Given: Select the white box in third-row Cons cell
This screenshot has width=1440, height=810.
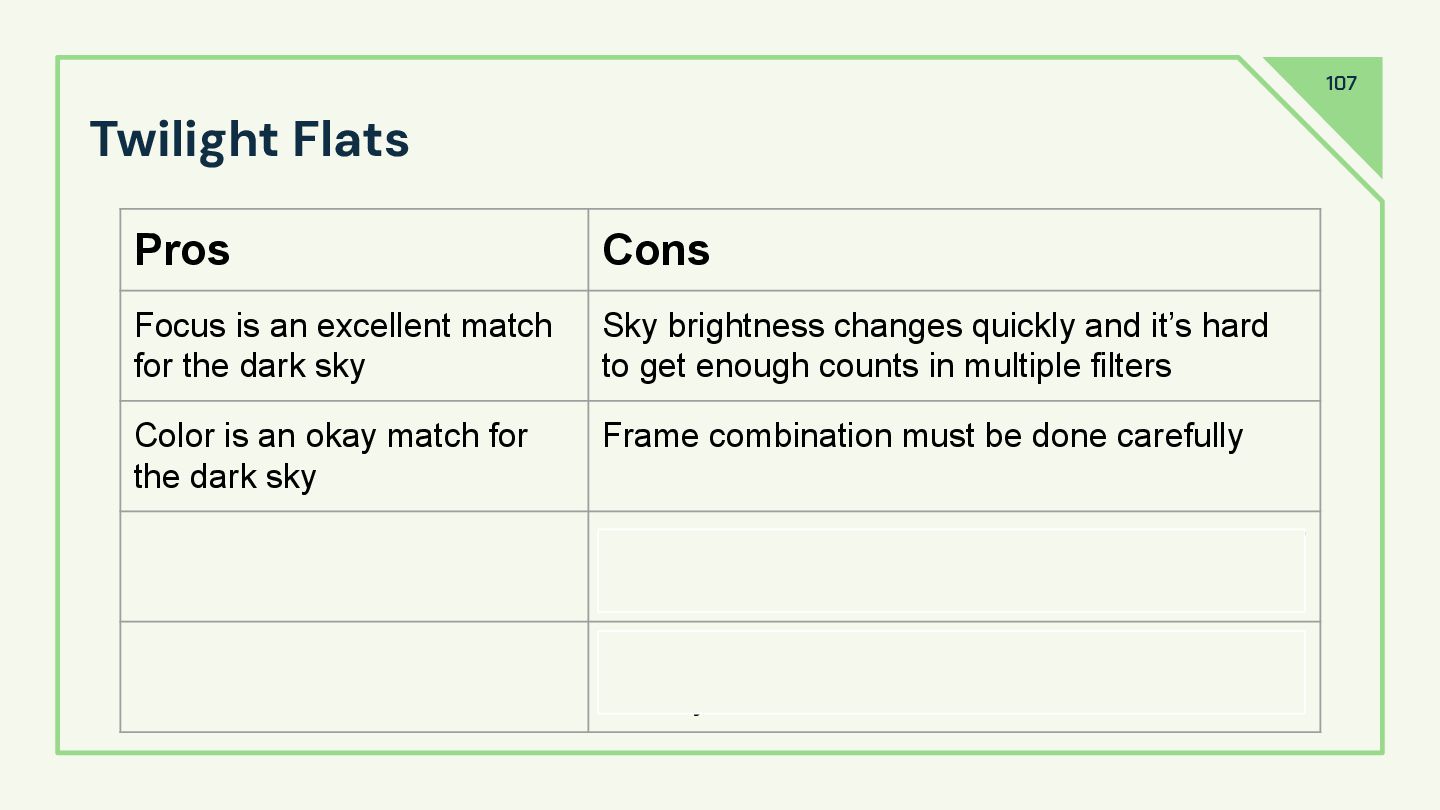Looking at the screenshot, I should pyautogui.click(x=951, y=571).
